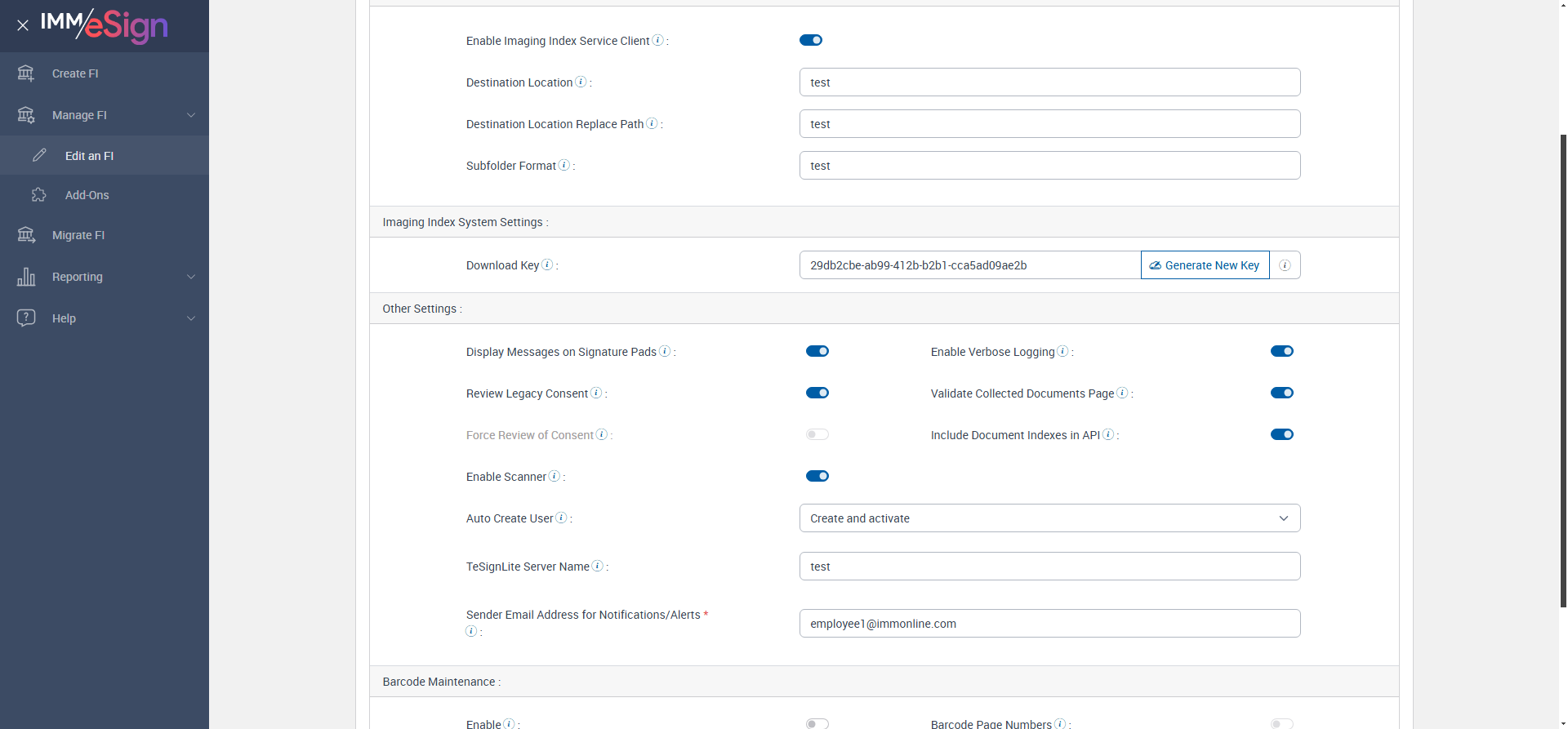Click the Add-Ons puzzle icon
Image resolution: width=1568 pixels, height=729 pixels.
tap(39, 195)
